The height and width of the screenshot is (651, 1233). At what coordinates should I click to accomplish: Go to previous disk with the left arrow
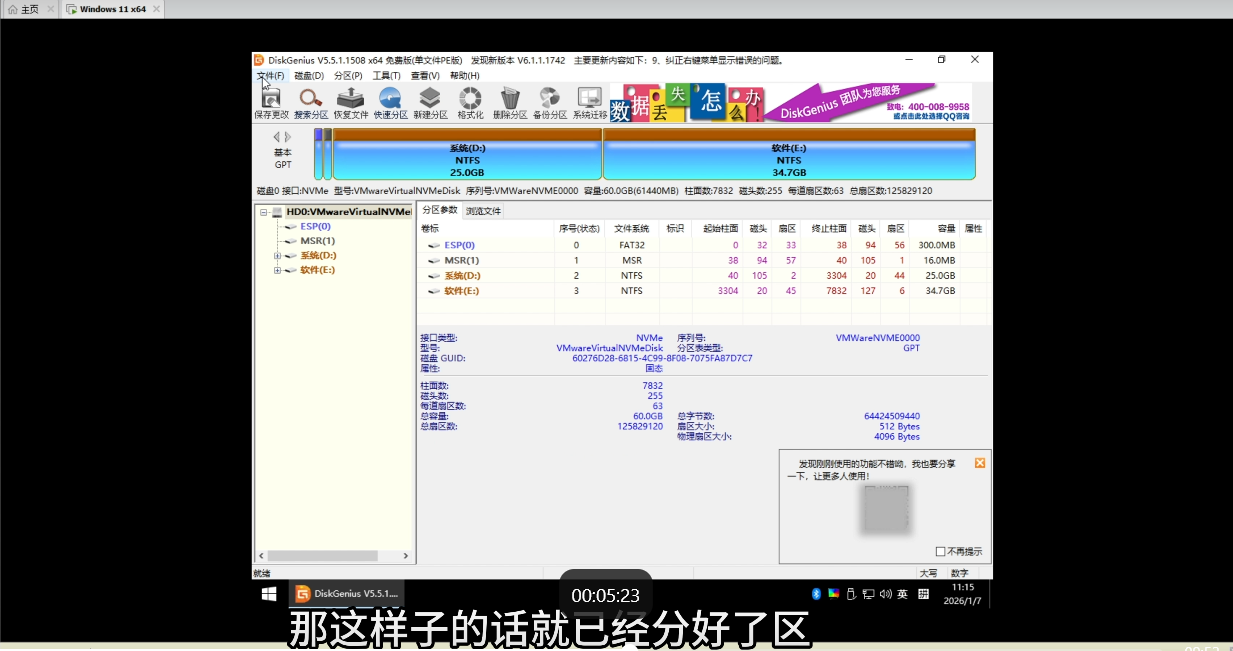coord(278,137)
